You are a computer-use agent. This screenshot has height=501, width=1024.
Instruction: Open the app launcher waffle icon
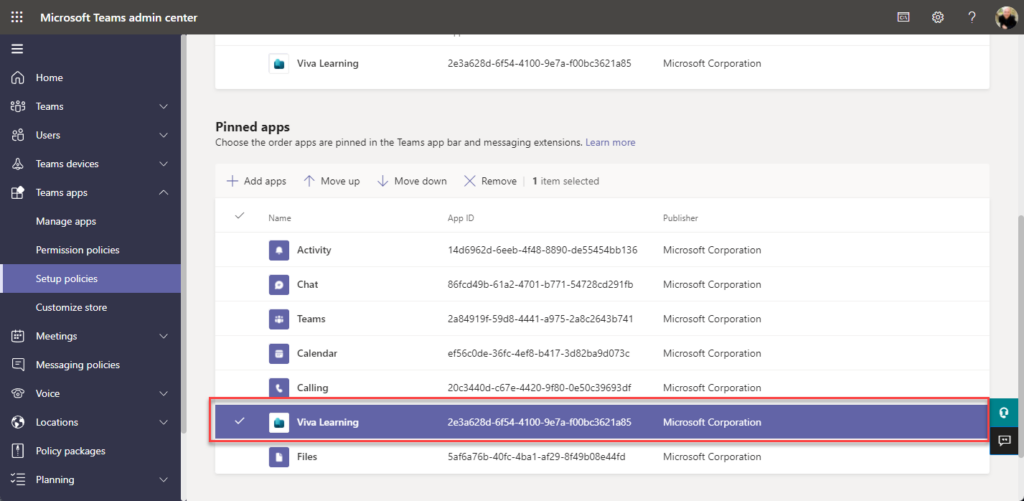pyautogui.click(x=17, y=17)
